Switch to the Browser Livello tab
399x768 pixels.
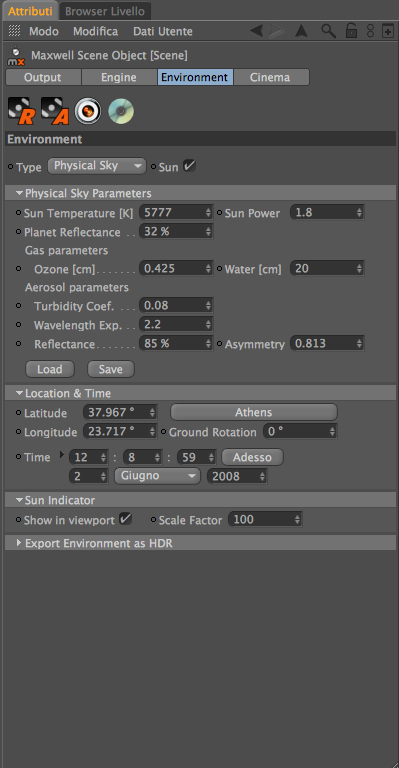coord(105,11)
